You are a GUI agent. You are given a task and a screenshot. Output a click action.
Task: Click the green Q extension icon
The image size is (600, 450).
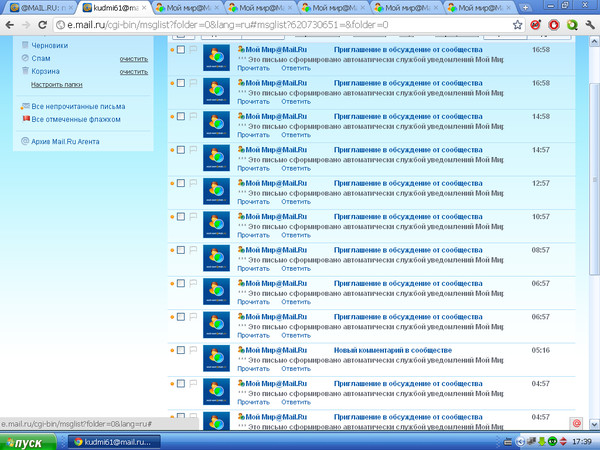coord(572,25)
